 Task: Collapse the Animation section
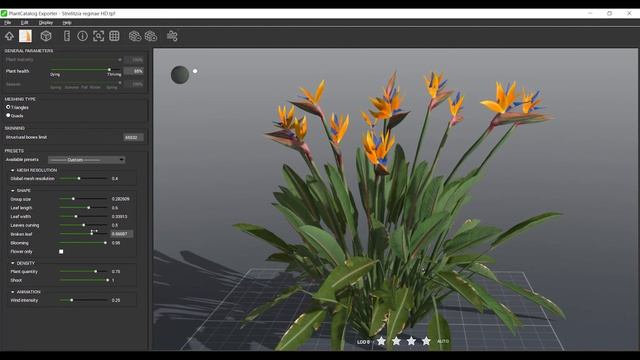[13, 292]
